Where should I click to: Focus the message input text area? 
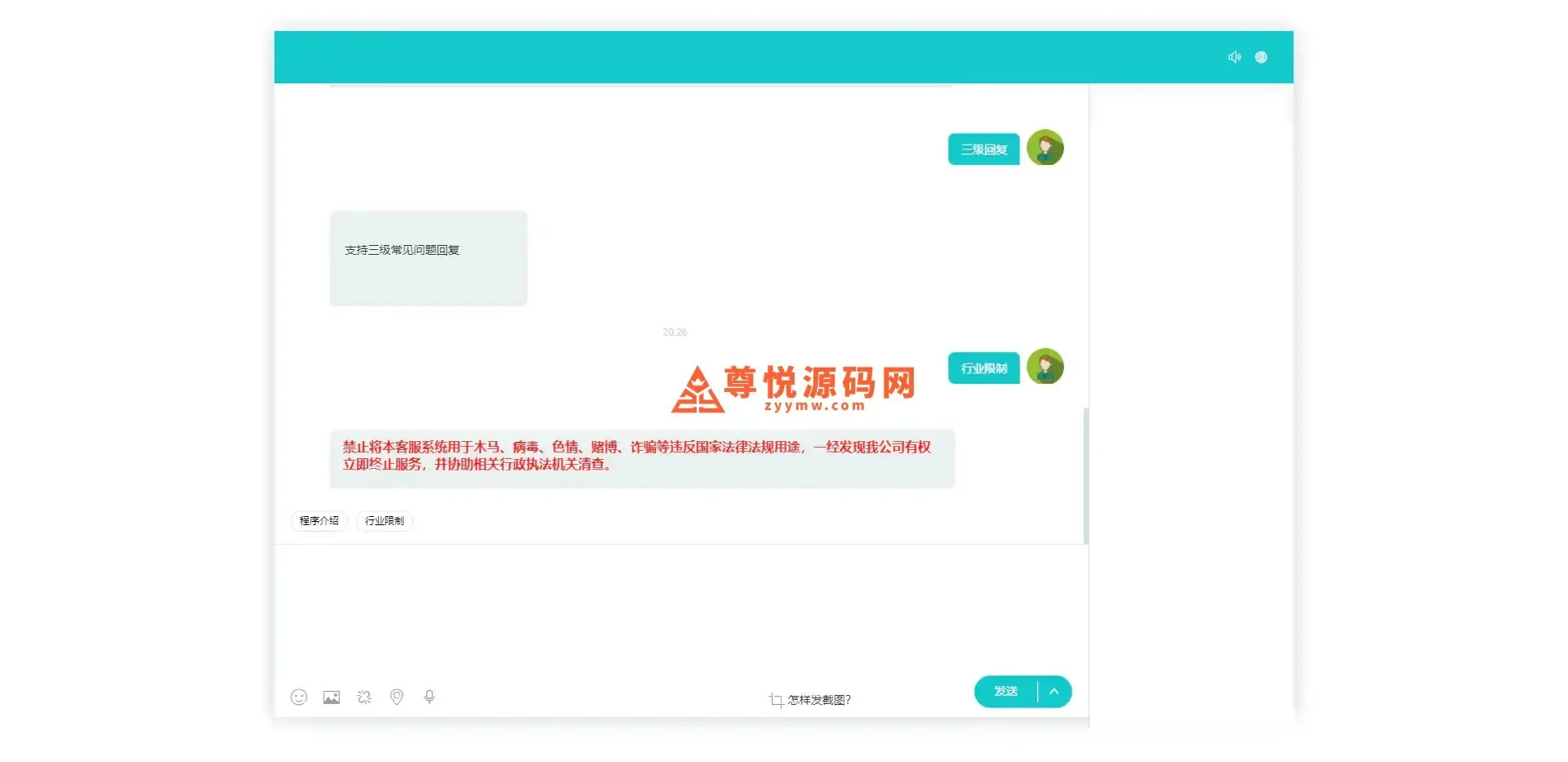pyautogui.click(x=678, y=608)
